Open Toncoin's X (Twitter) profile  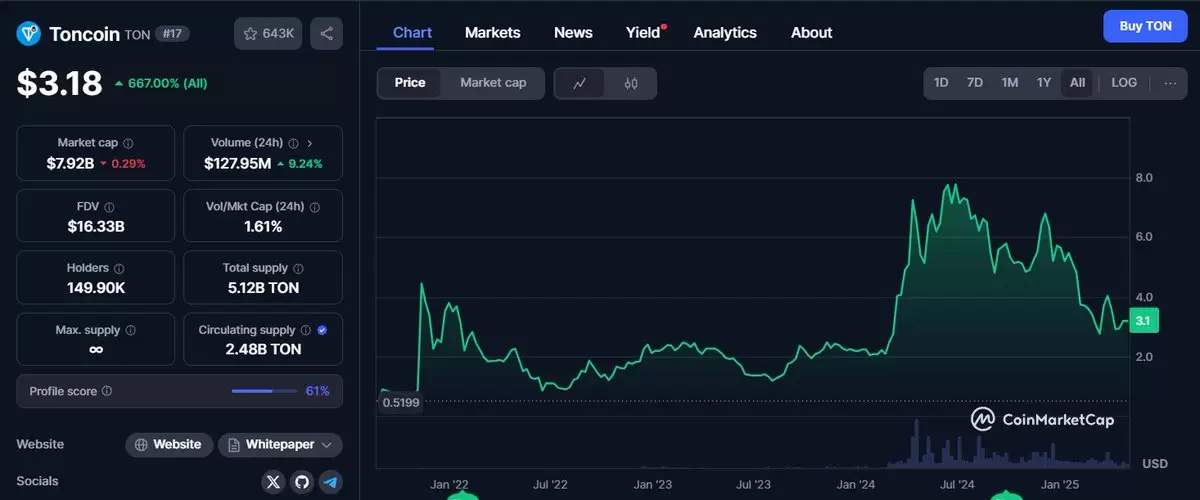pyautogui.click(x=274, y=482)
